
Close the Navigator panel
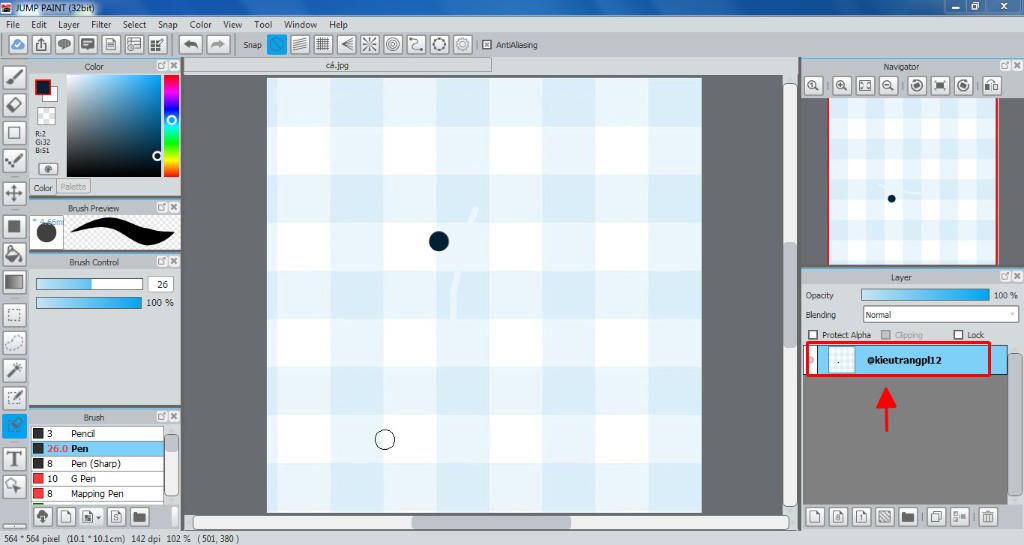(x=1016, y=66)
